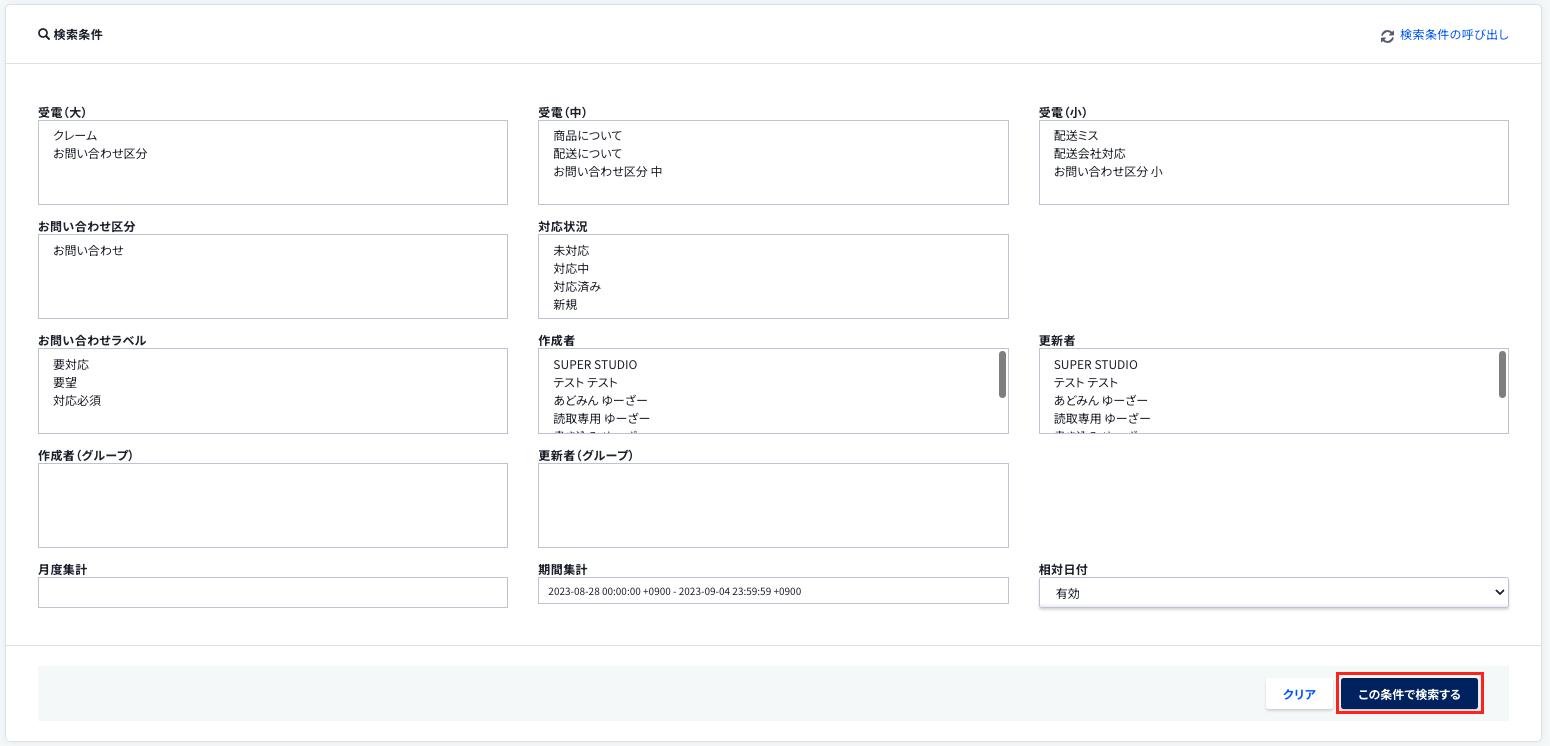Click the クリア button
This screenshot has height=746, width=1550.
coord(1299,694)
